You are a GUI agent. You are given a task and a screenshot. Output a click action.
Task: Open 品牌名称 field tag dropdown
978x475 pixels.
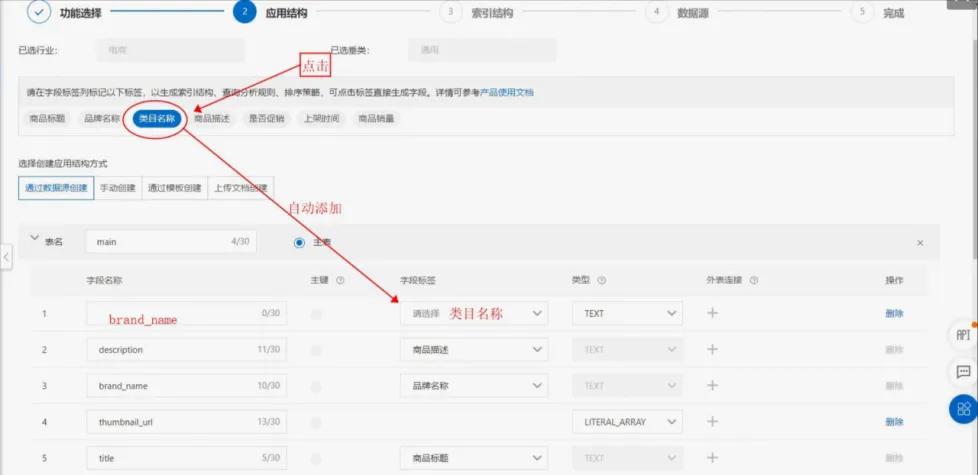474,385
